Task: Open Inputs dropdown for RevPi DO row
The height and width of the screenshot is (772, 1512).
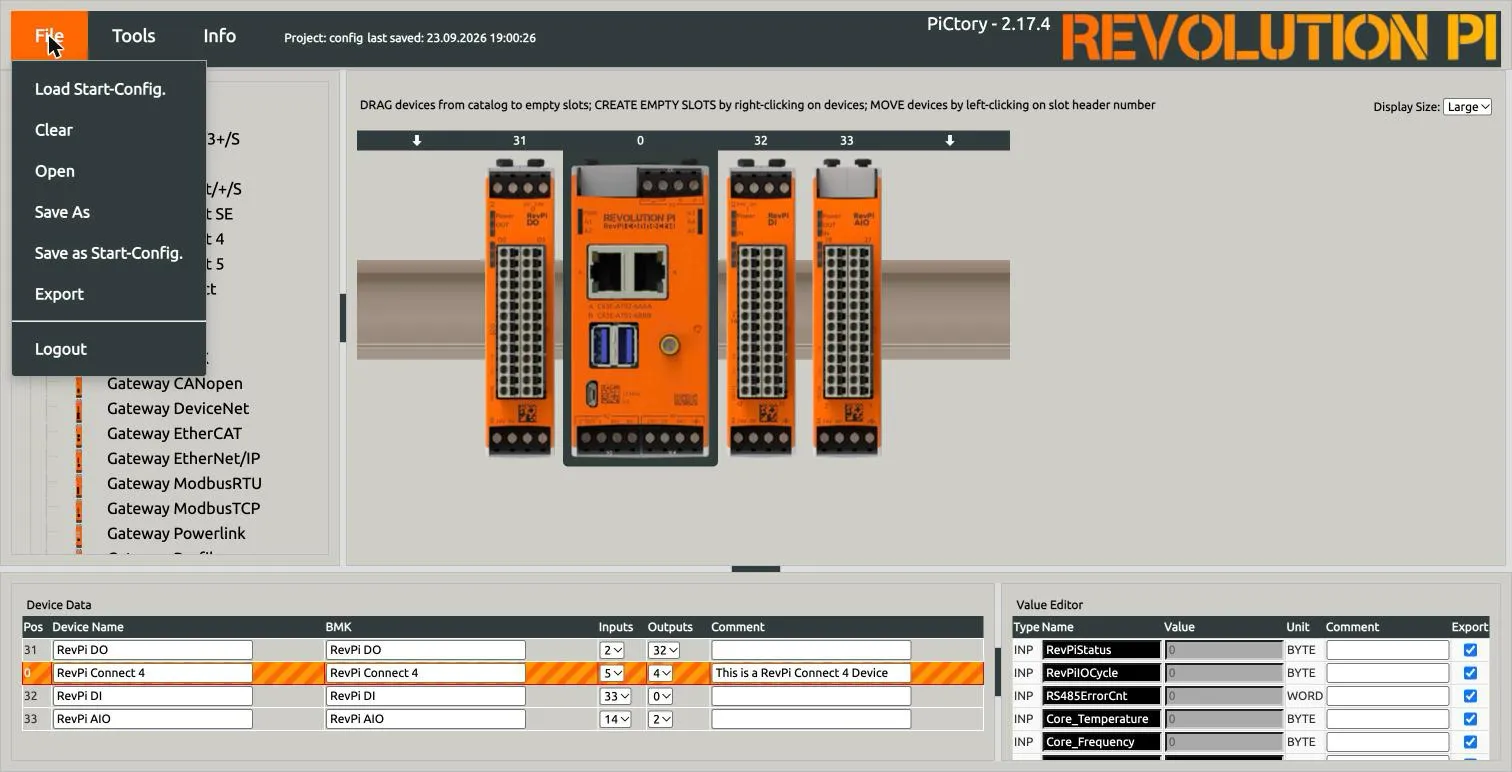Action: pyautogui.click(x=612, y=650)
